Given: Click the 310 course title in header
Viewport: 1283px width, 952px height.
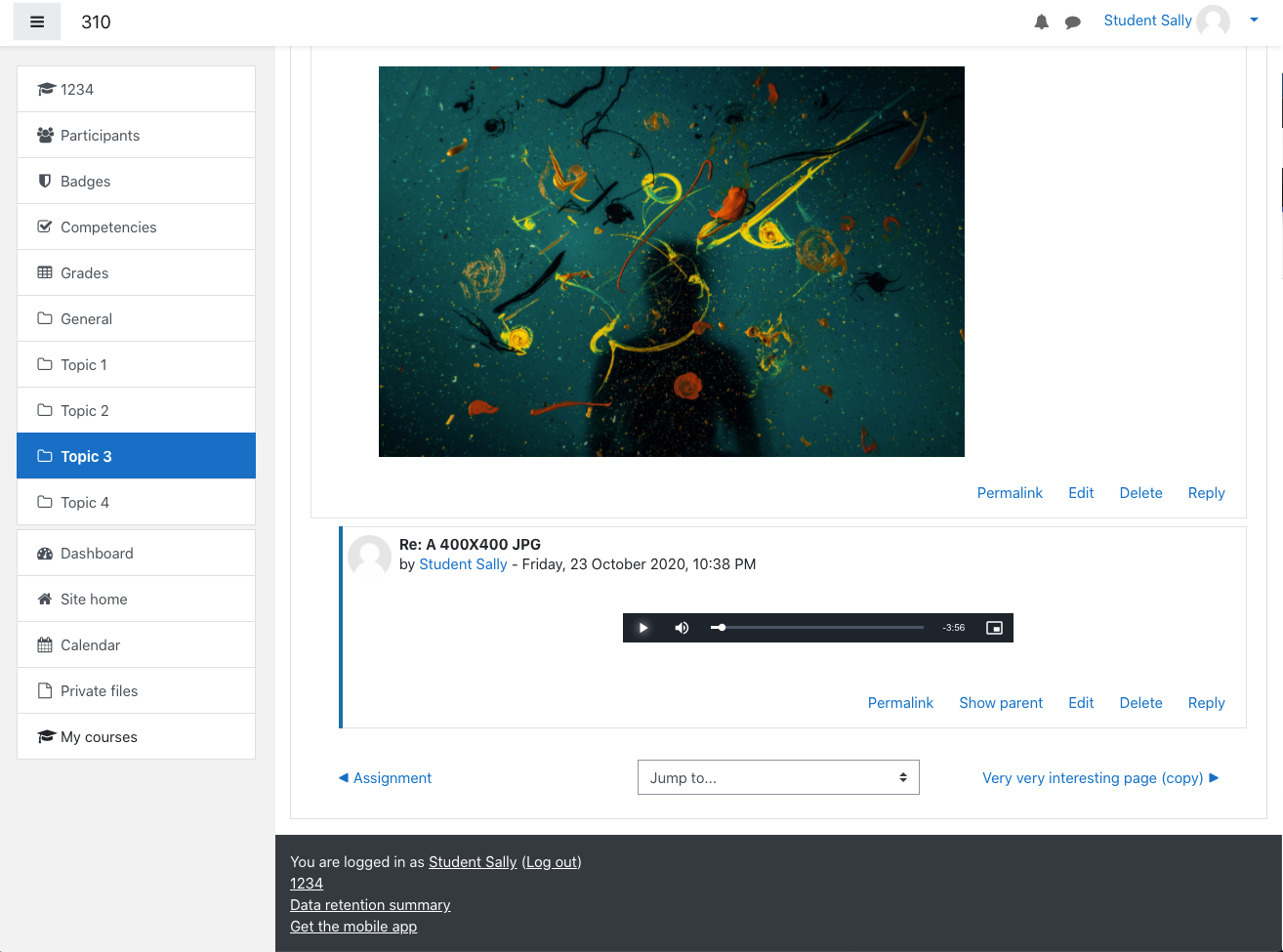Looking at the screenshot, I should [96, 21].
